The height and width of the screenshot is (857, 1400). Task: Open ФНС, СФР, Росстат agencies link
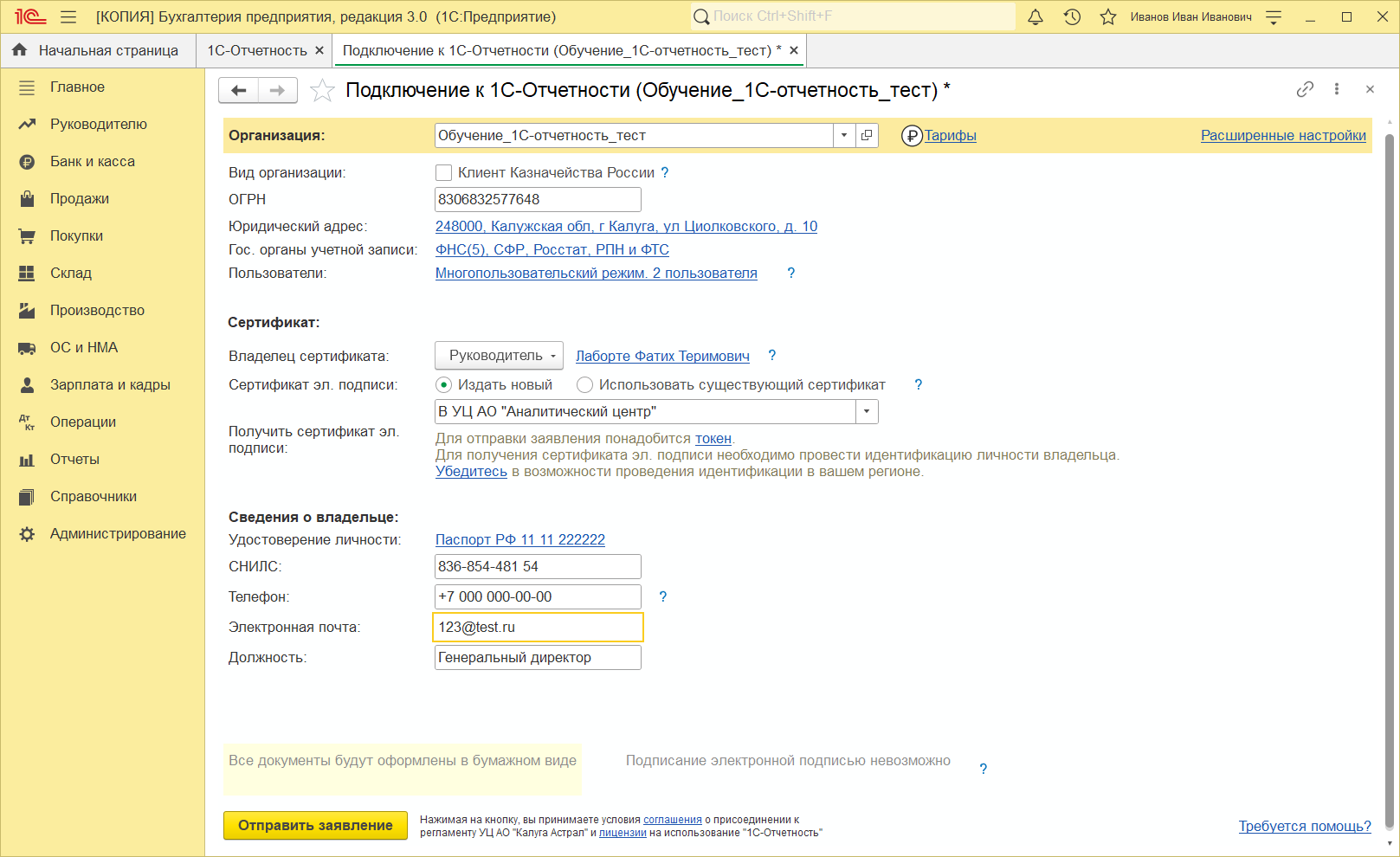tap(552, 249)
